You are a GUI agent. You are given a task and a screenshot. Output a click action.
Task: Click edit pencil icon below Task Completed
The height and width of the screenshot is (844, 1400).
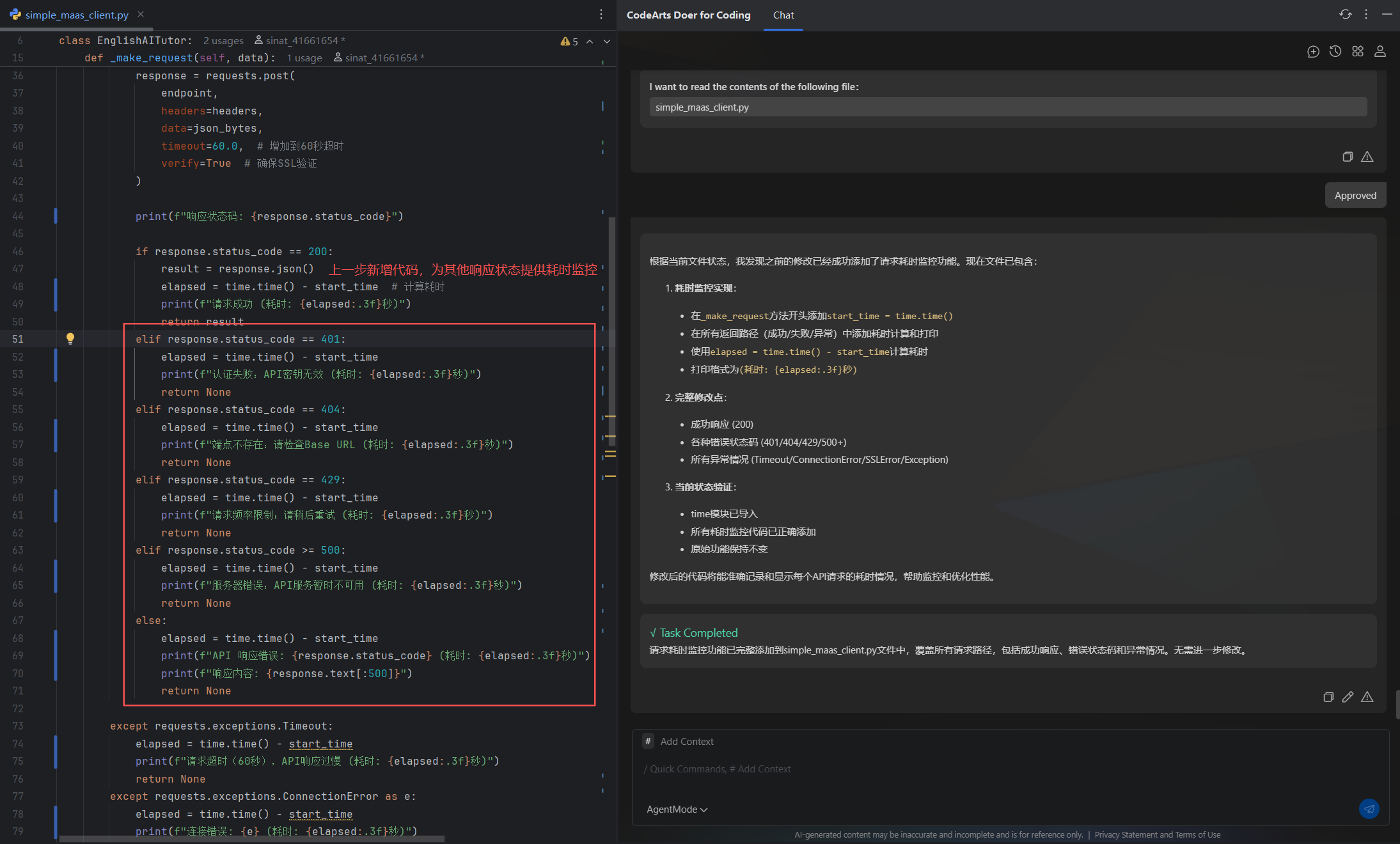click(1348, 697)
